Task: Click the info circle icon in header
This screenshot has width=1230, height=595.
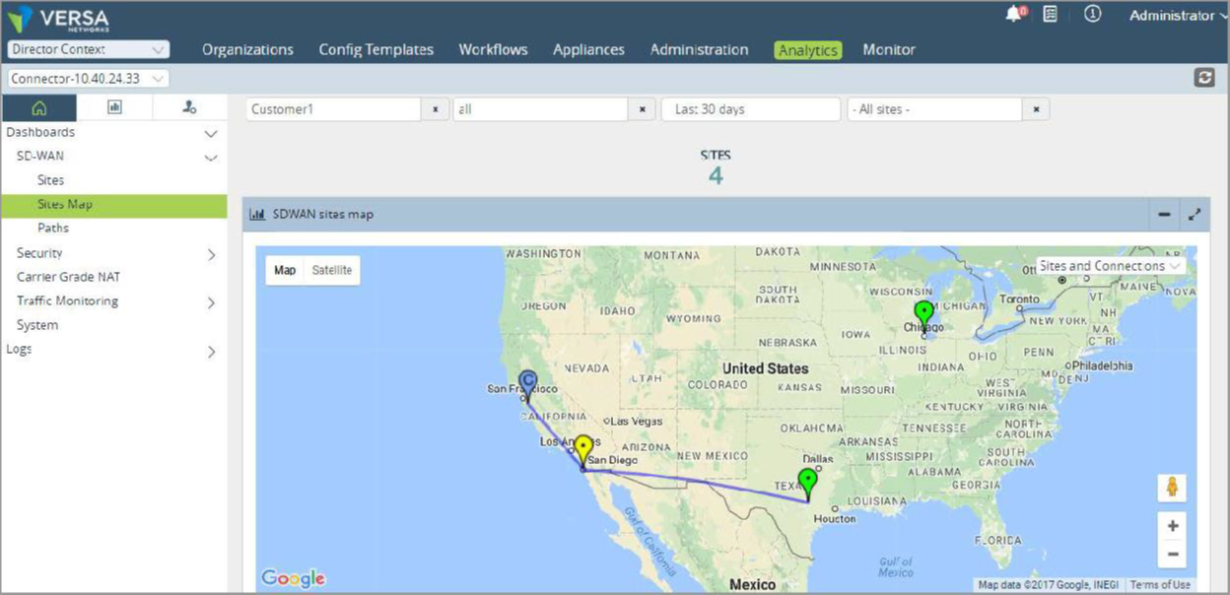Action: click(x=1092, y=15)
